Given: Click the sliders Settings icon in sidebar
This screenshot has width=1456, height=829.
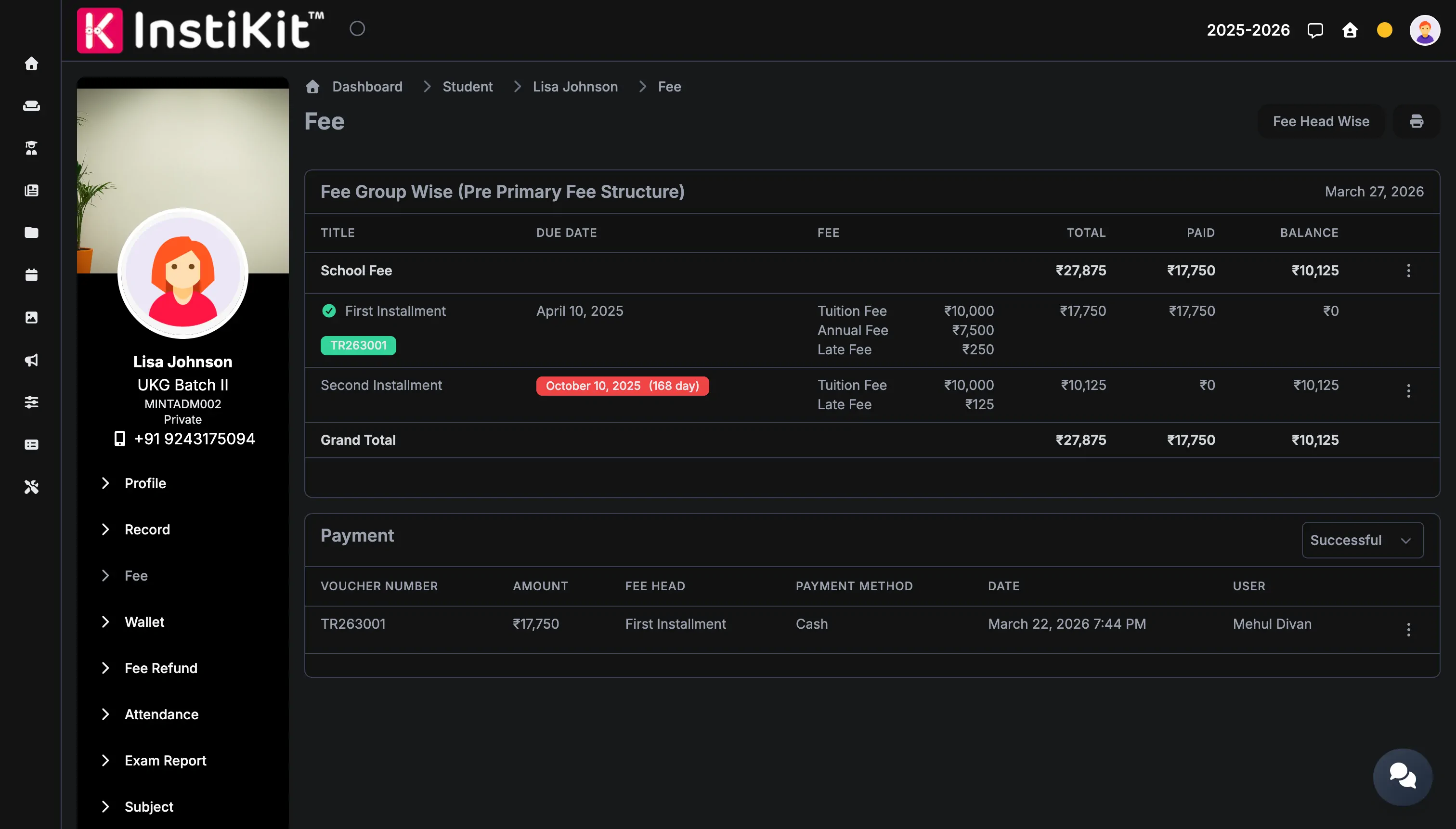Looking at the screenshot, I should [x=31, y=402].
